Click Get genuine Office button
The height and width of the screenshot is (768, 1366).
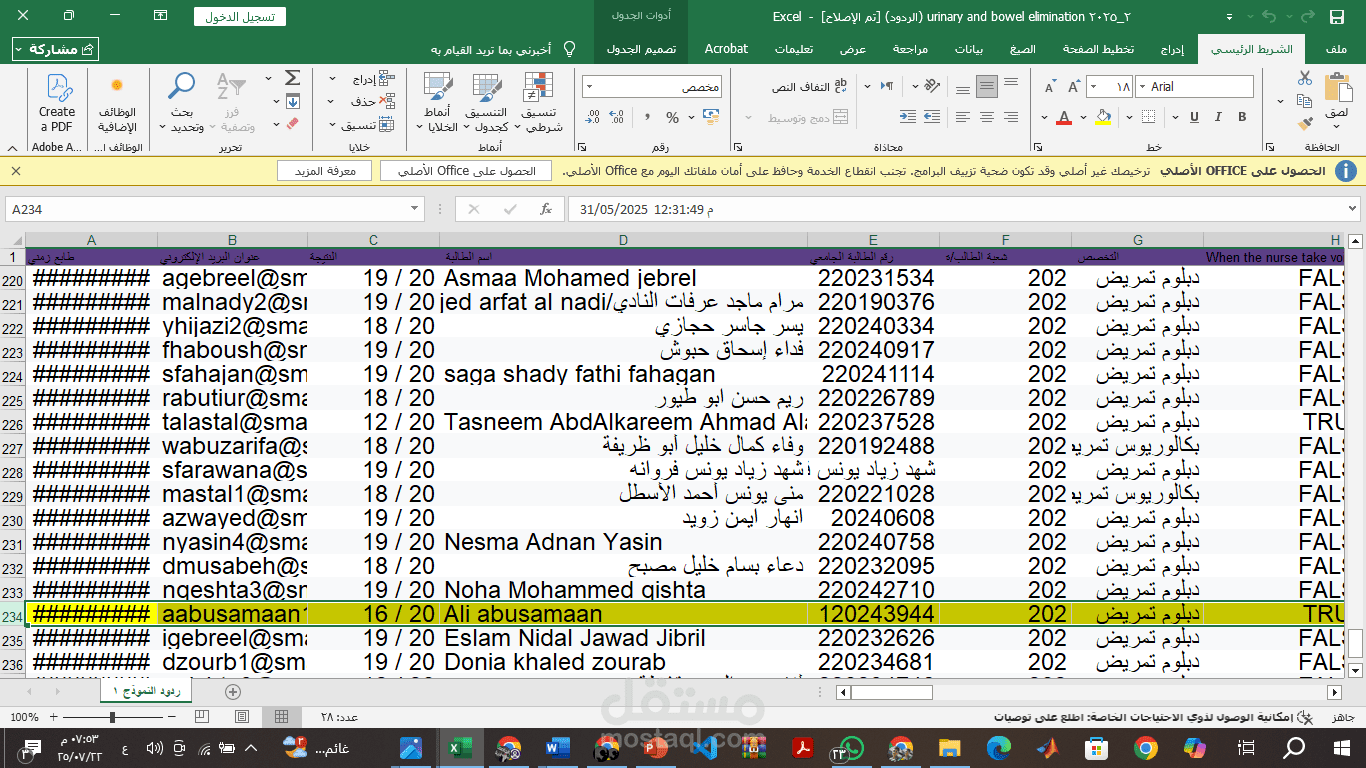(x=465, y=171)
